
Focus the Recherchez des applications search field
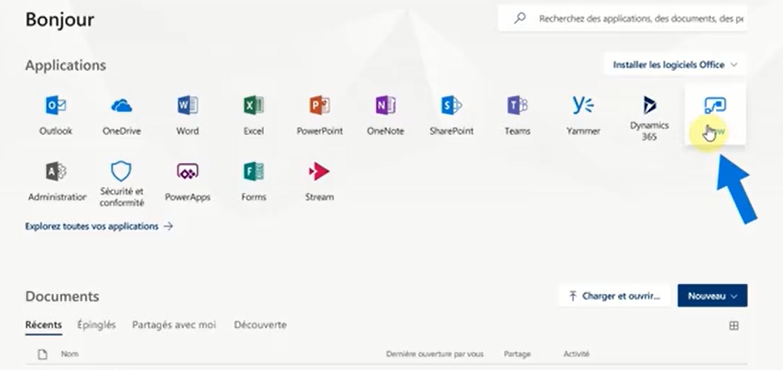point(622,18)
